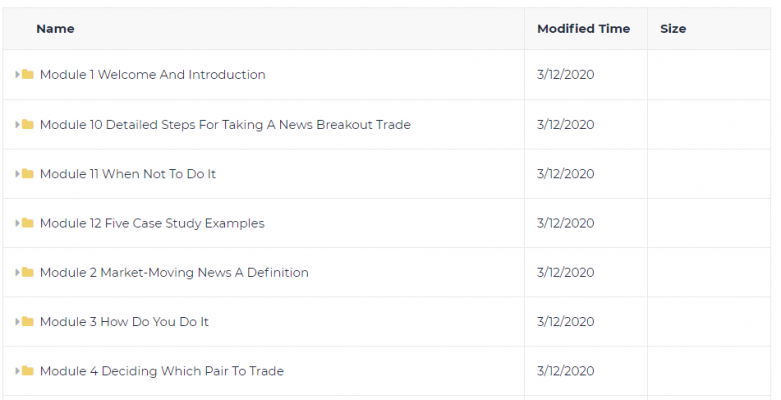Expand the Module 2 Market-Moving News arrow
Image resolution: width=781 pixels, height=400 pixels.
pos(17,272)
